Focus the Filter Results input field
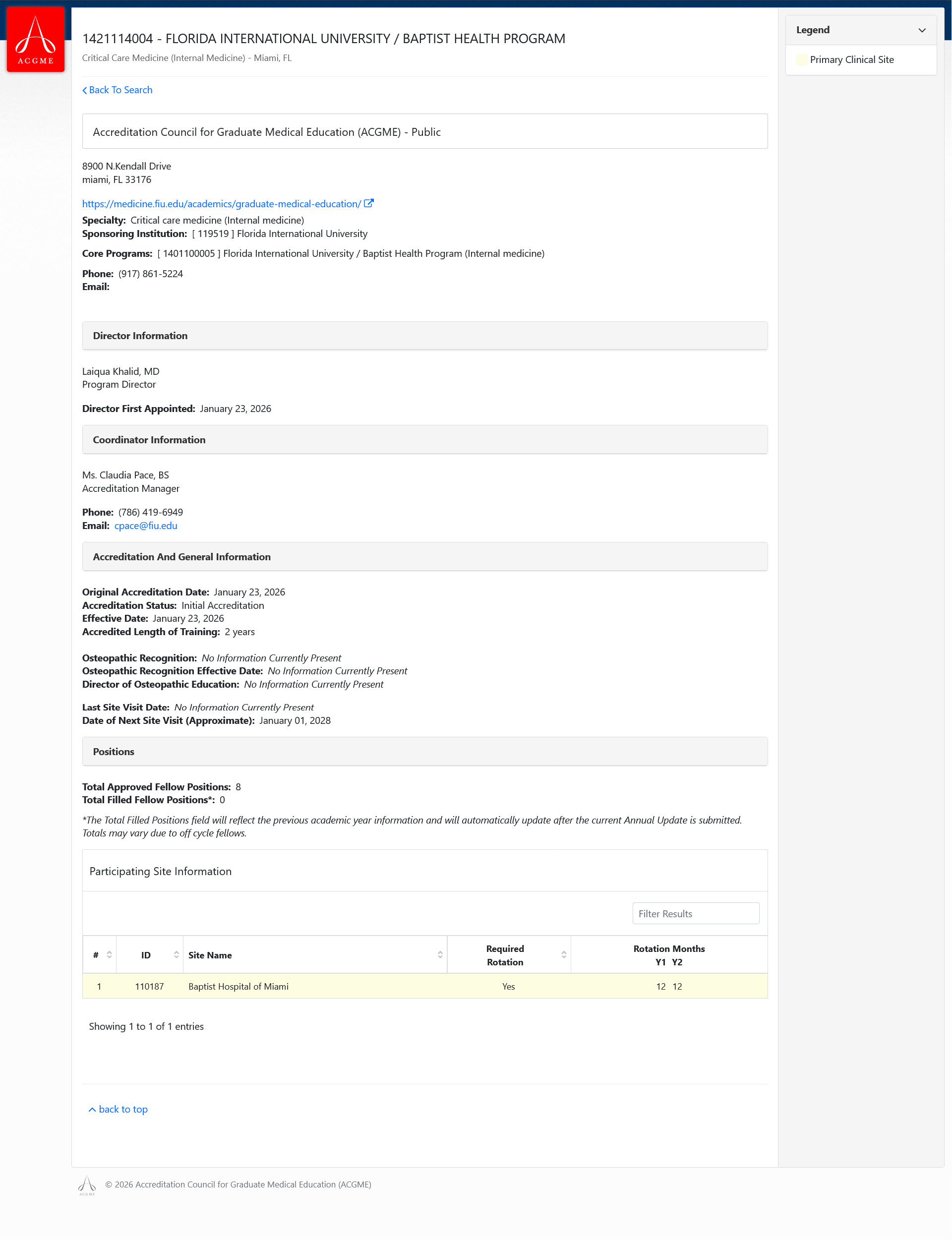952x1241 pixels. click(x=695, y=913)
